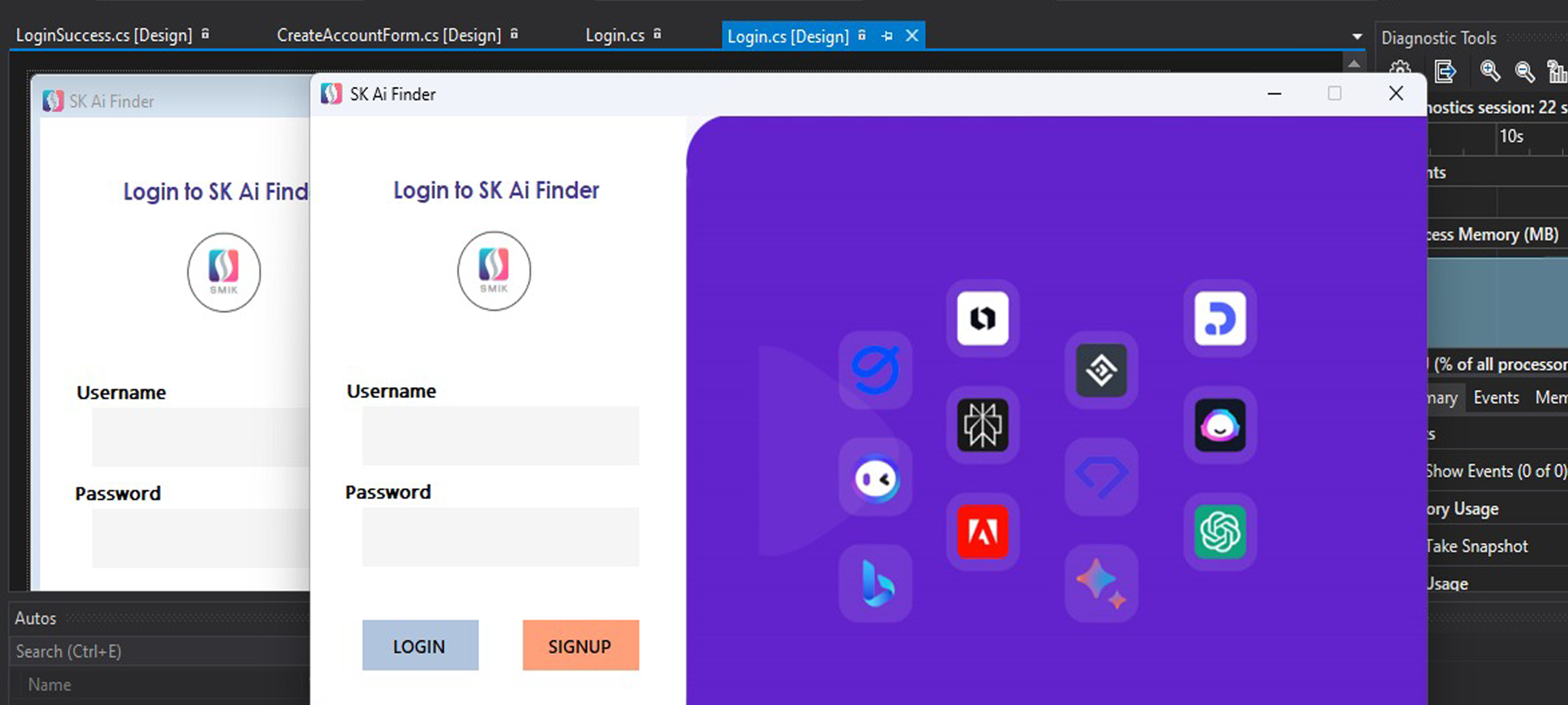Select the Username label in designer form

click(x=121, y=393)
